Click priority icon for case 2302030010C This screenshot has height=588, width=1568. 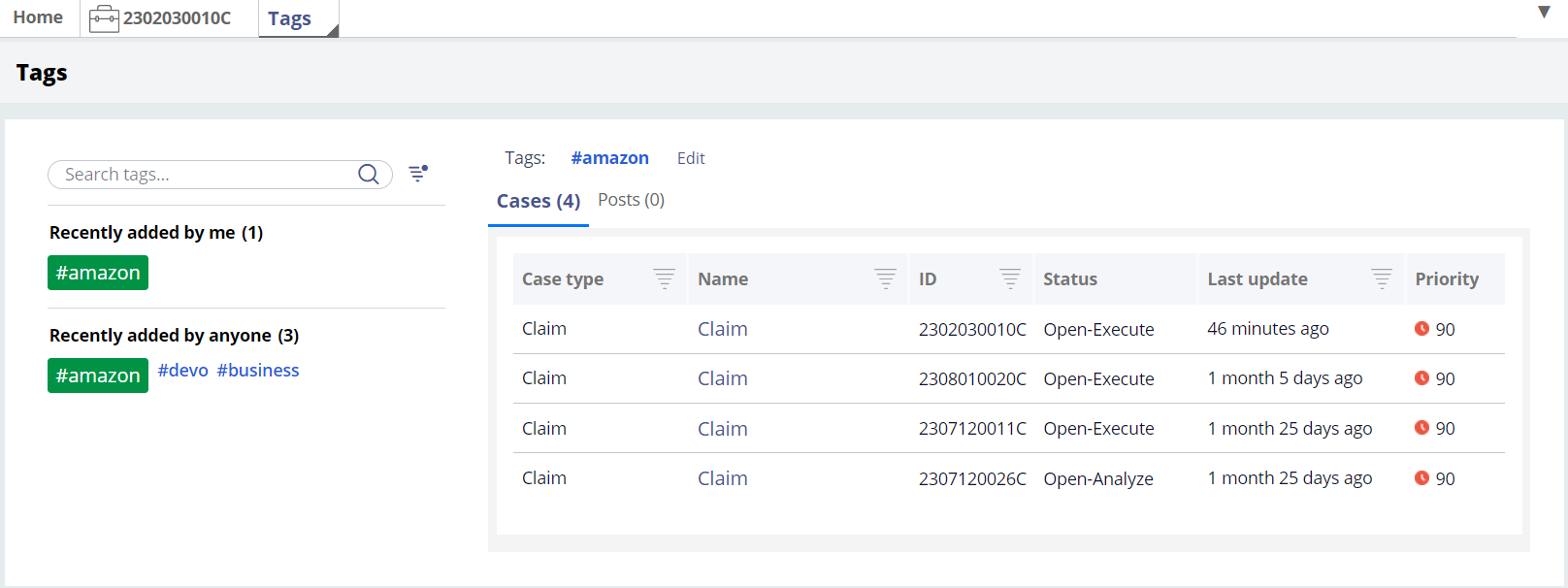[1421, 329]
